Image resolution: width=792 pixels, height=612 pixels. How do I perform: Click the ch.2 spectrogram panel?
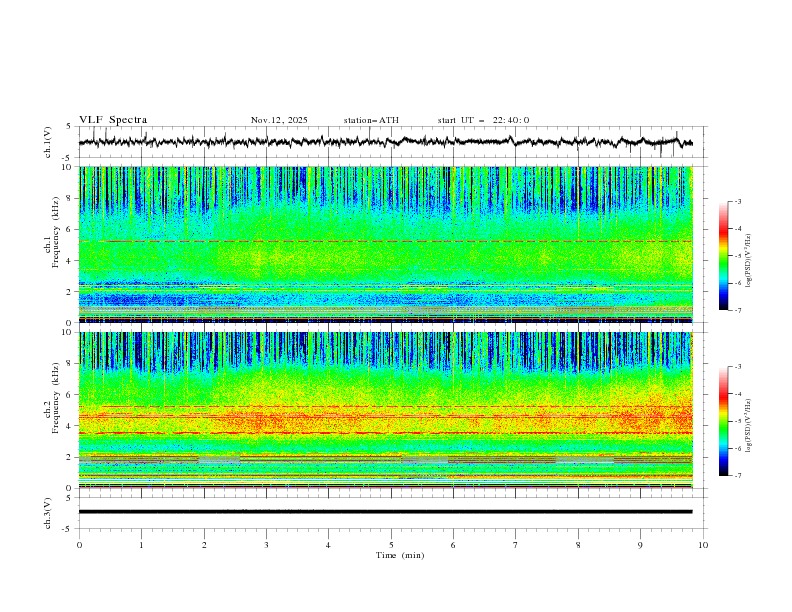(385, 410)
